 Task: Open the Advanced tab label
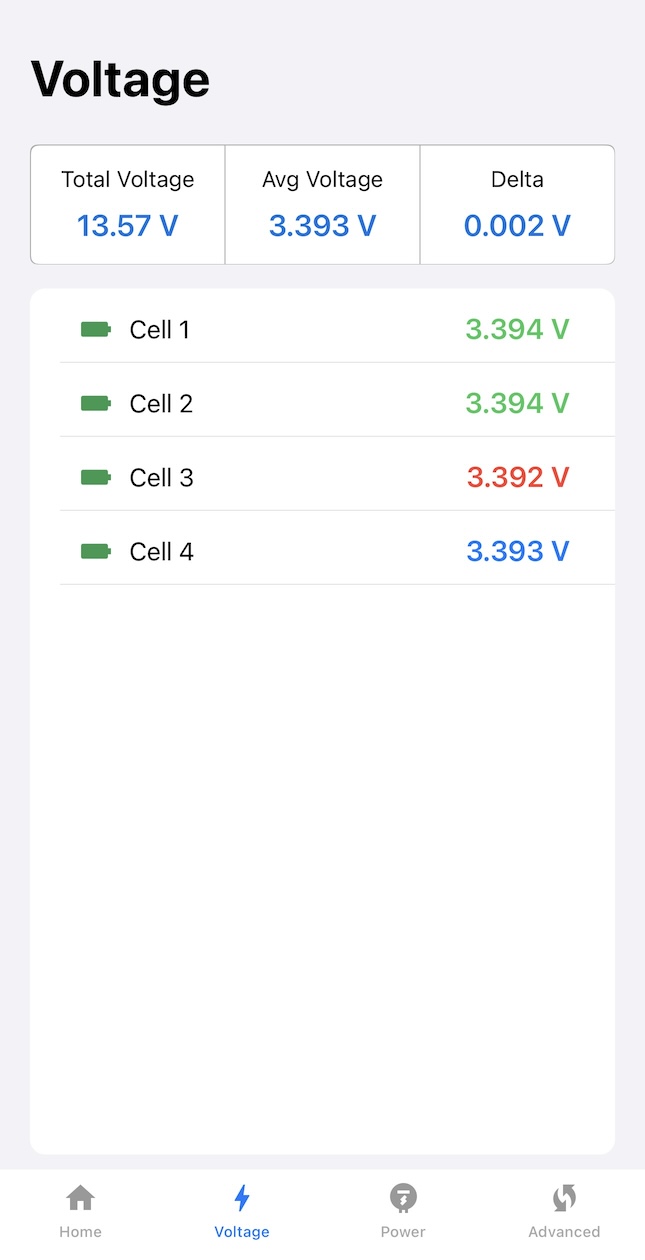coord(564,1232)
